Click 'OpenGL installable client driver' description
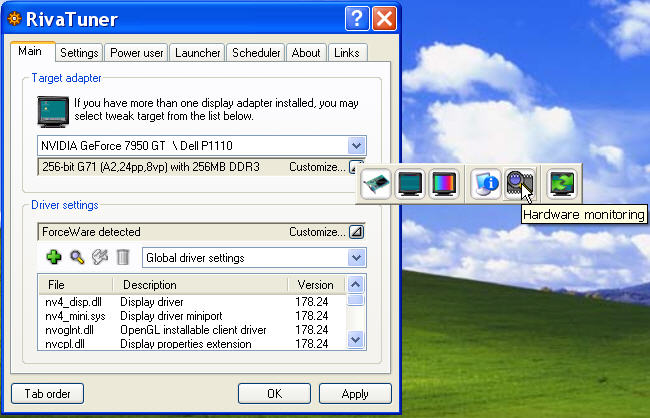This screenshot has width=650, height=418. tap(193, 330)
